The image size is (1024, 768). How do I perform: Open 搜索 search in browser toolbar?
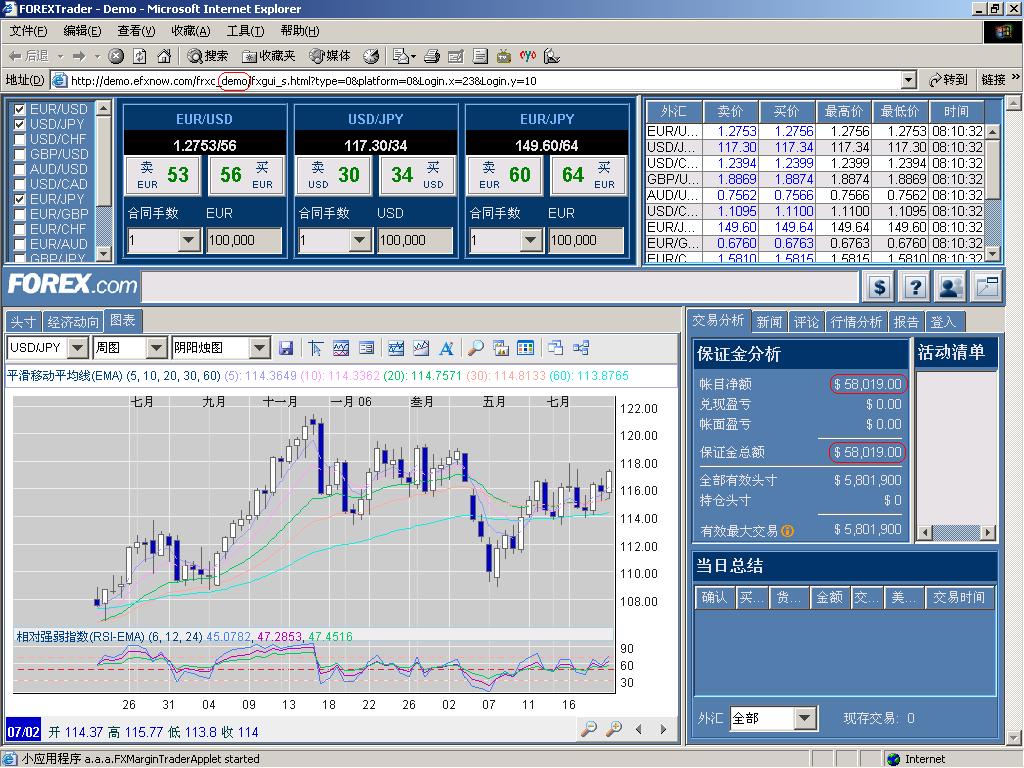tap(207, 56)
